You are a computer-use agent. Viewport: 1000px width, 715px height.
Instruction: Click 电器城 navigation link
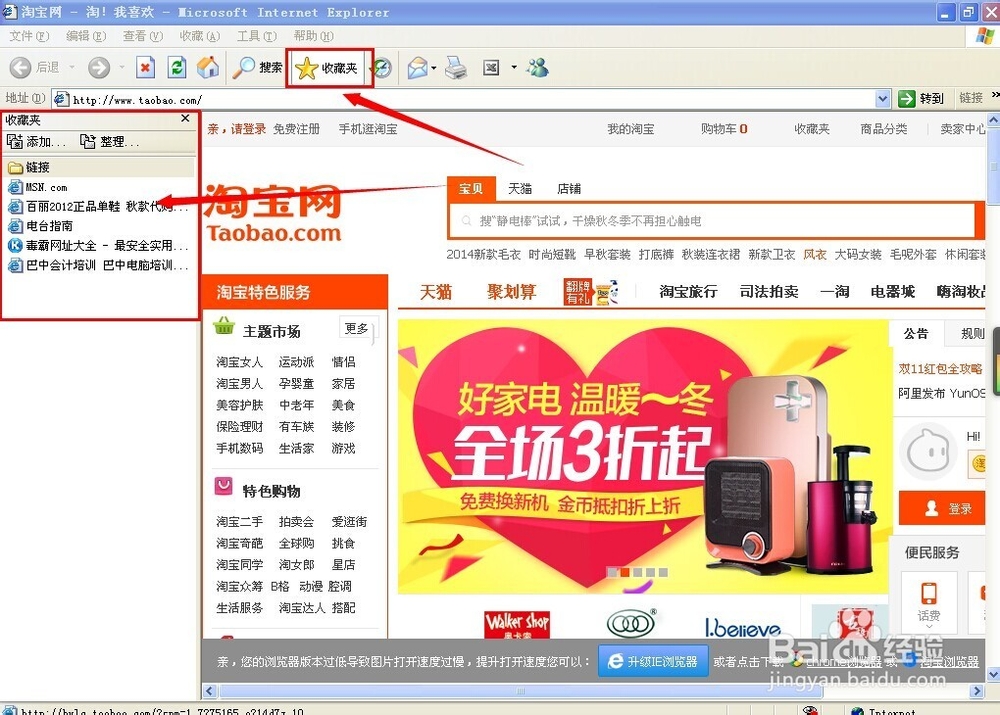pos(893,292)
